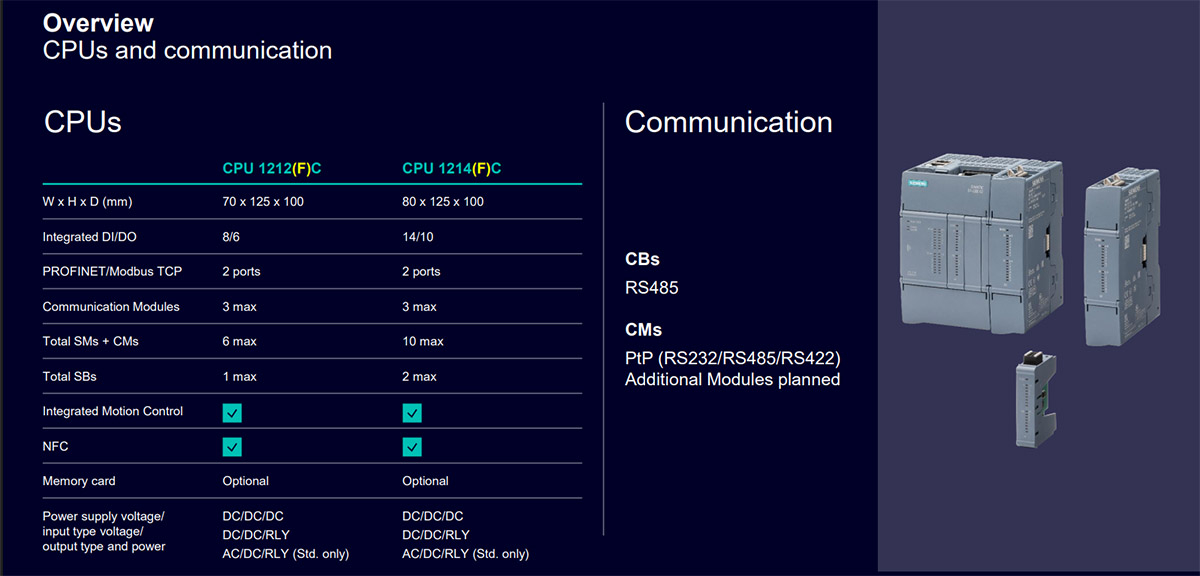
Task: Select the "CPU 1214(F)C" column header
Action: pos(452,169)
